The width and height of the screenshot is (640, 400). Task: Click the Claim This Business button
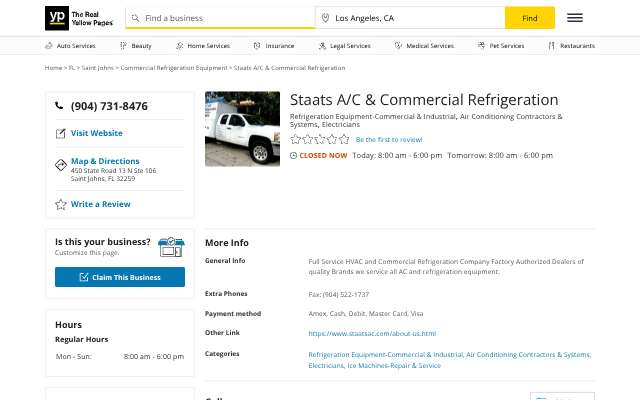(x=120, y=277)
